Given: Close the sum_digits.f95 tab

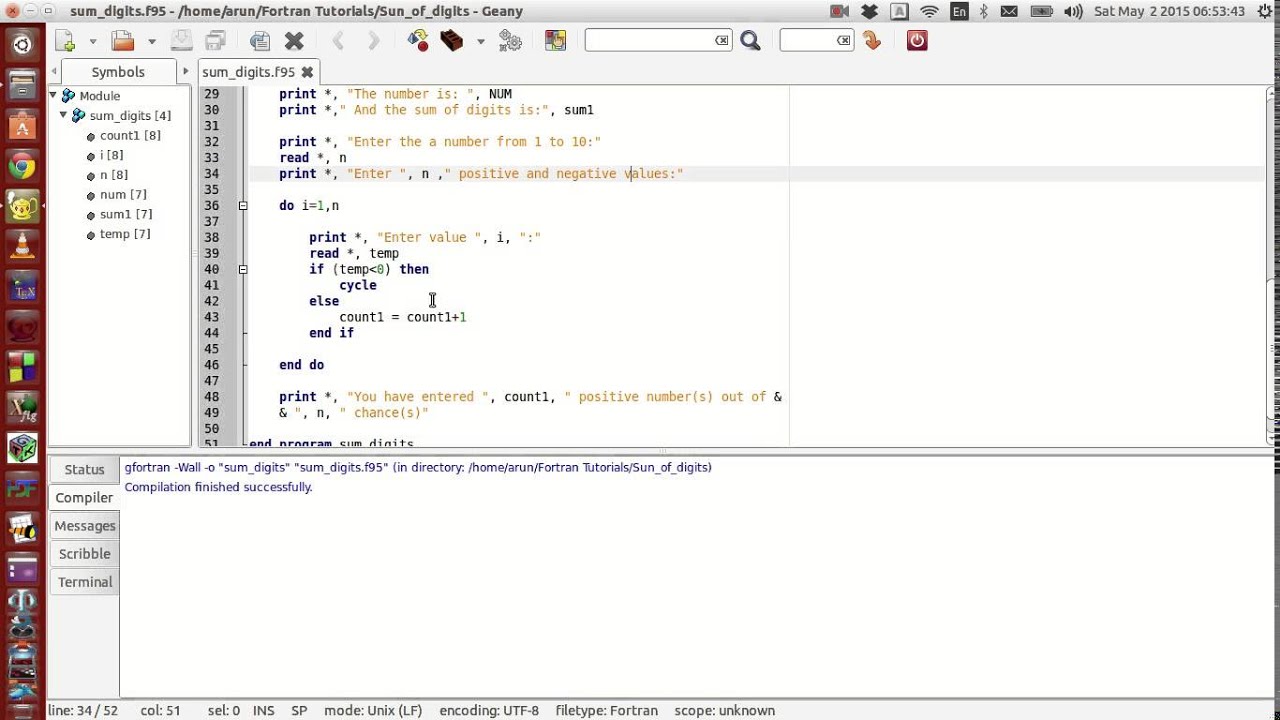Looking at the screenshot, I should [308, 72].
